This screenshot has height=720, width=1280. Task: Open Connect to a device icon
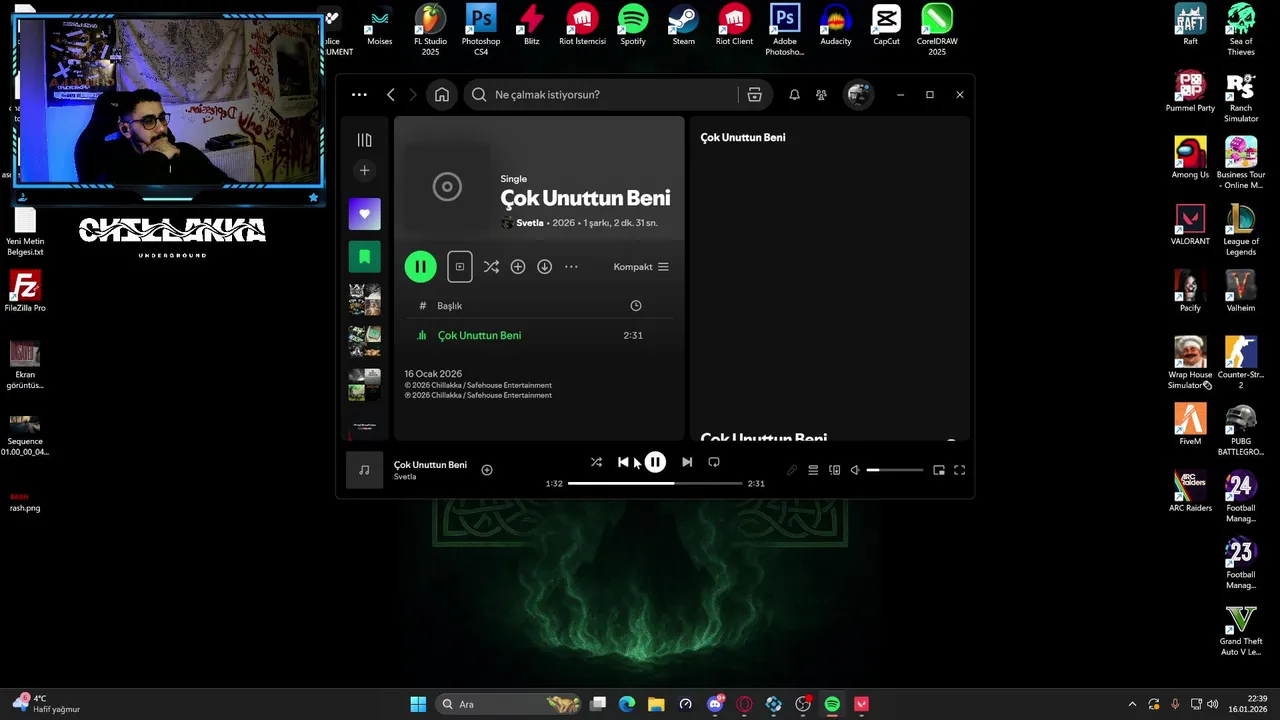(x=835, y=470)
